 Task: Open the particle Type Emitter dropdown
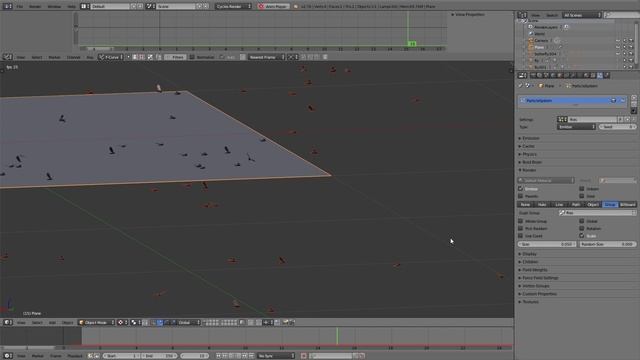pos(576,127)
